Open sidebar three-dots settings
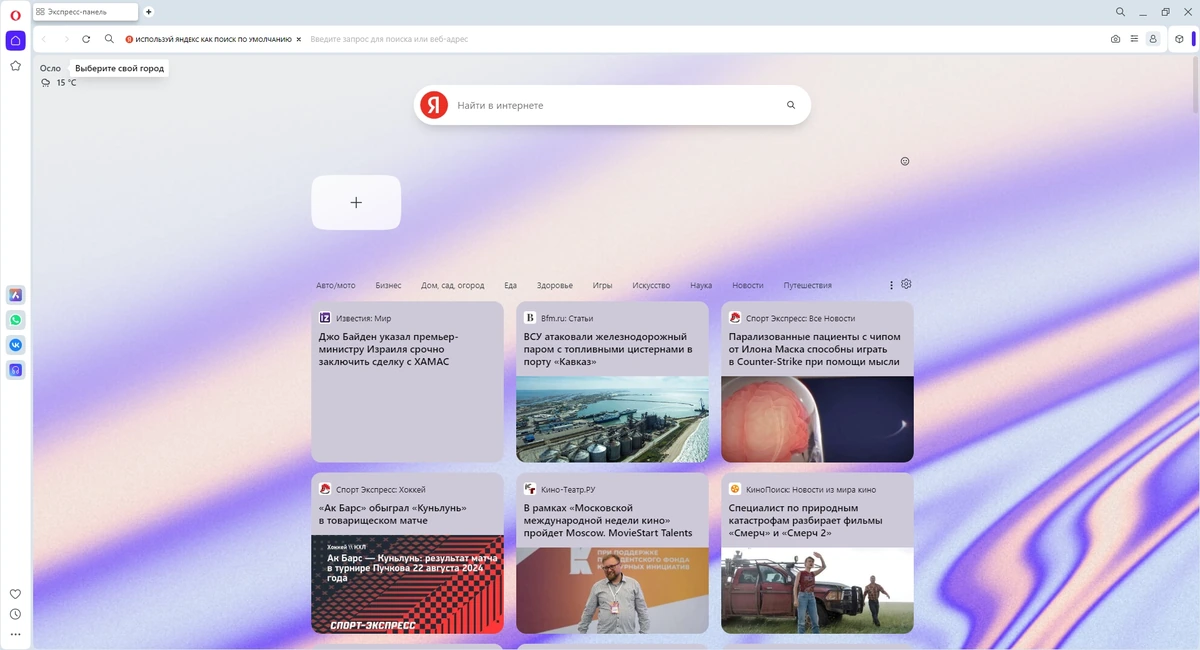Image resolution: width=1200 pixels, height=650 pixels. [x=15, y=634]
